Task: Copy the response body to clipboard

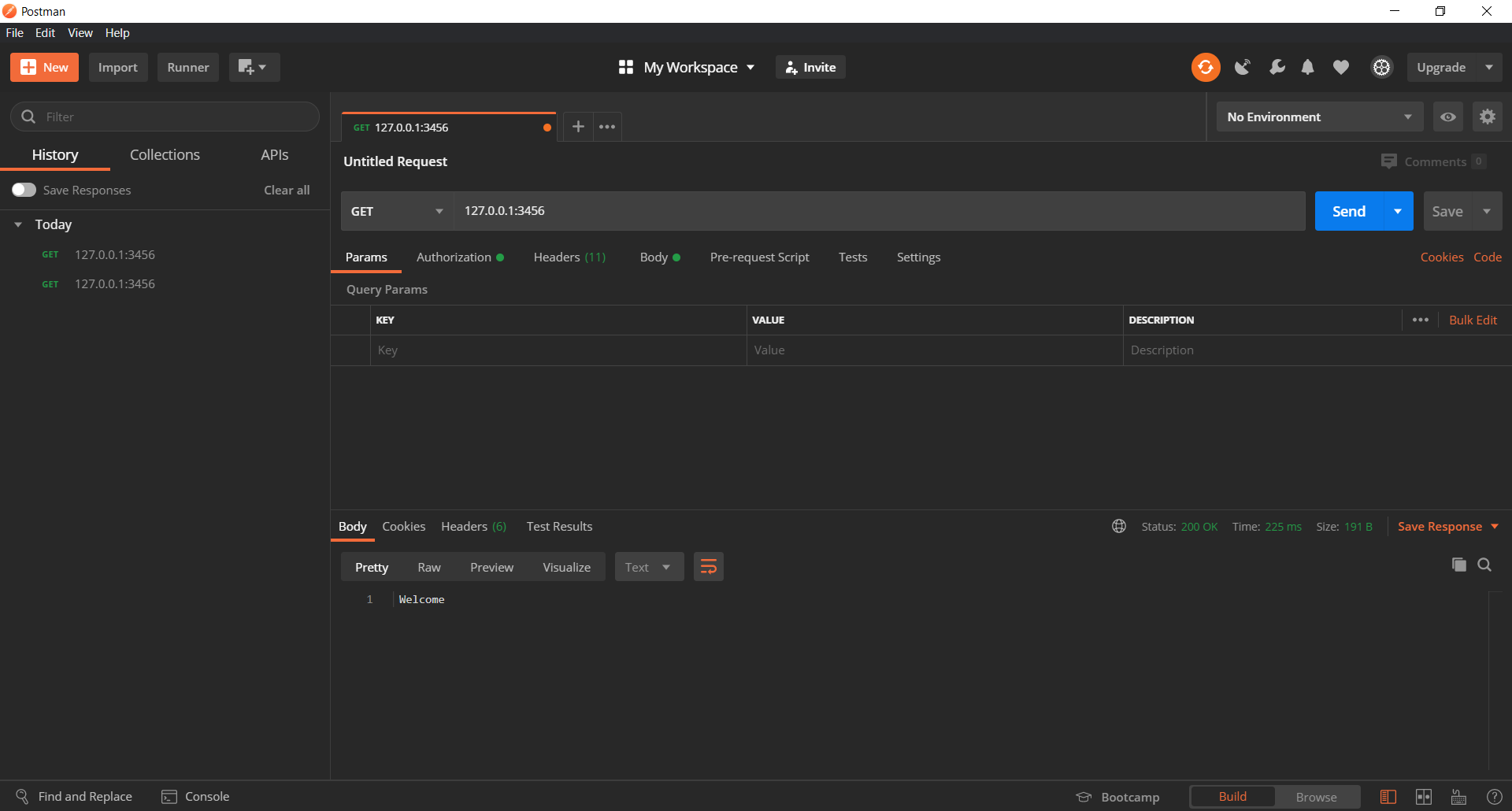Action: coord(1459,565)
